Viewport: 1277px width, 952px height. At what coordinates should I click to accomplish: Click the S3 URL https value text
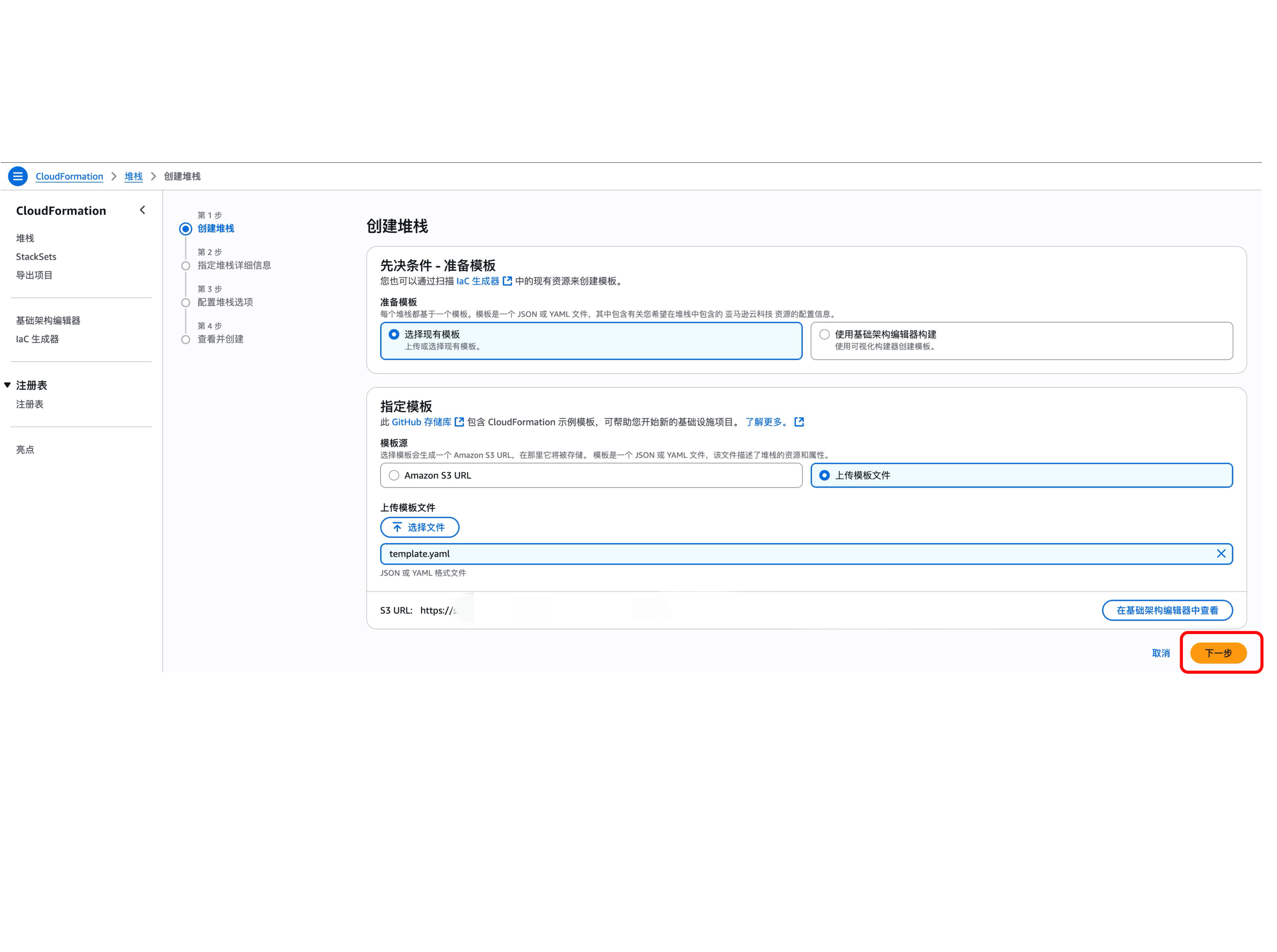tap(439, 611)
